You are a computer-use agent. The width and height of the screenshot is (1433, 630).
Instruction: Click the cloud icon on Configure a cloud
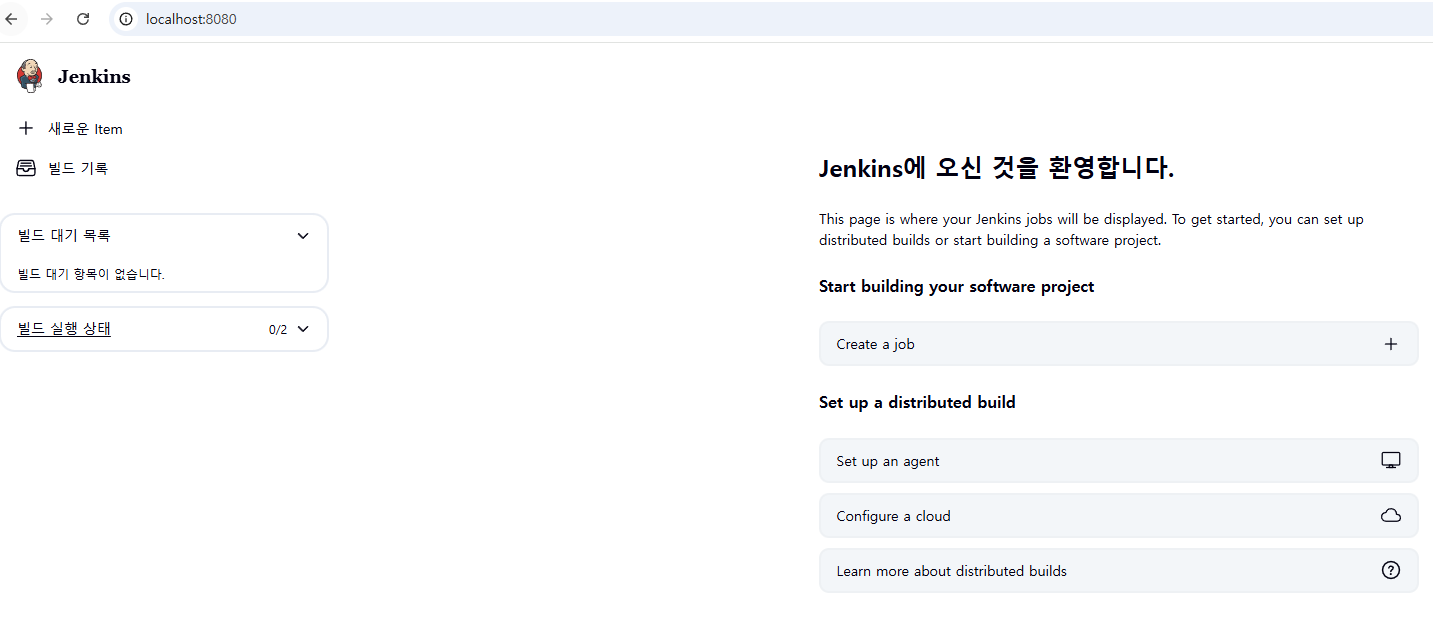pyautogui.click(x=1390, y=516)
